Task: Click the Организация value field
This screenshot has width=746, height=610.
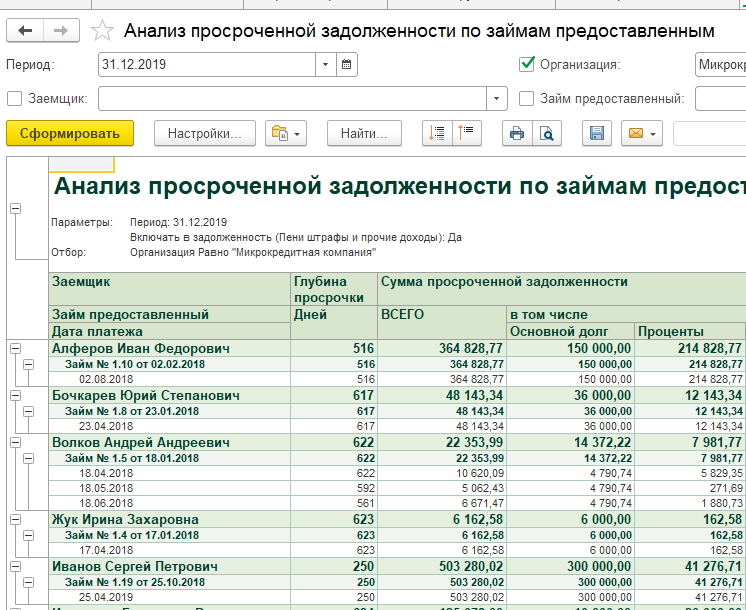Action: pos(720,64)
